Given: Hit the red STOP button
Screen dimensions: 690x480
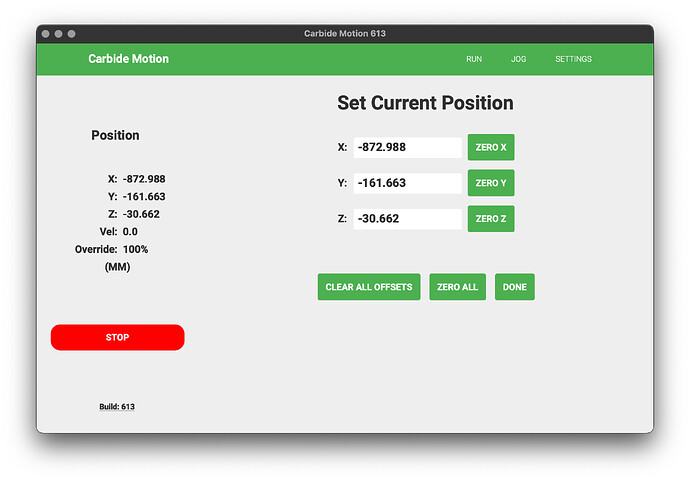Looking at the screenshot, I should (117, 337).
